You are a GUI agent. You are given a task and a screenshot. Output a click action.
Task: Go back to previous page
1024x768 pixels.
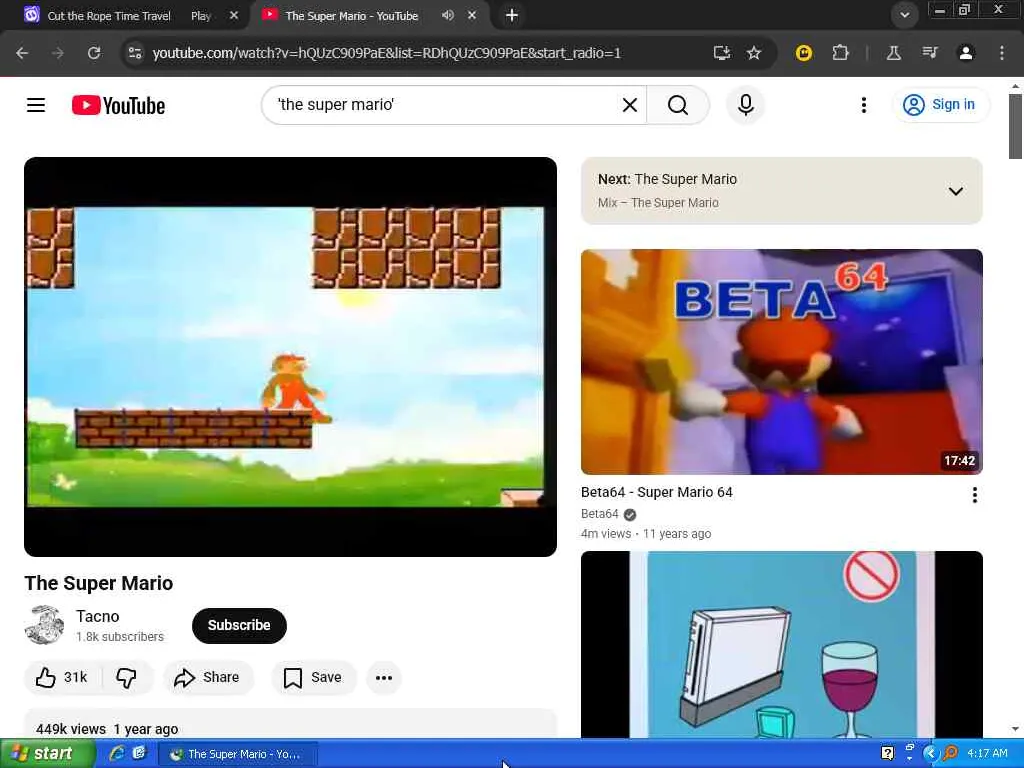(x=22, y=53)
